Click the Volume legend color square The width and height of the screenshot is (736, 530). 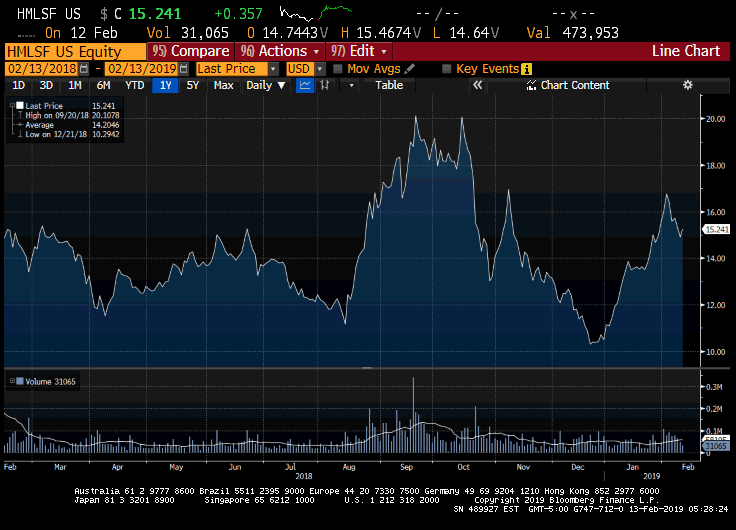pyautogui.click(x=20, y=381)
